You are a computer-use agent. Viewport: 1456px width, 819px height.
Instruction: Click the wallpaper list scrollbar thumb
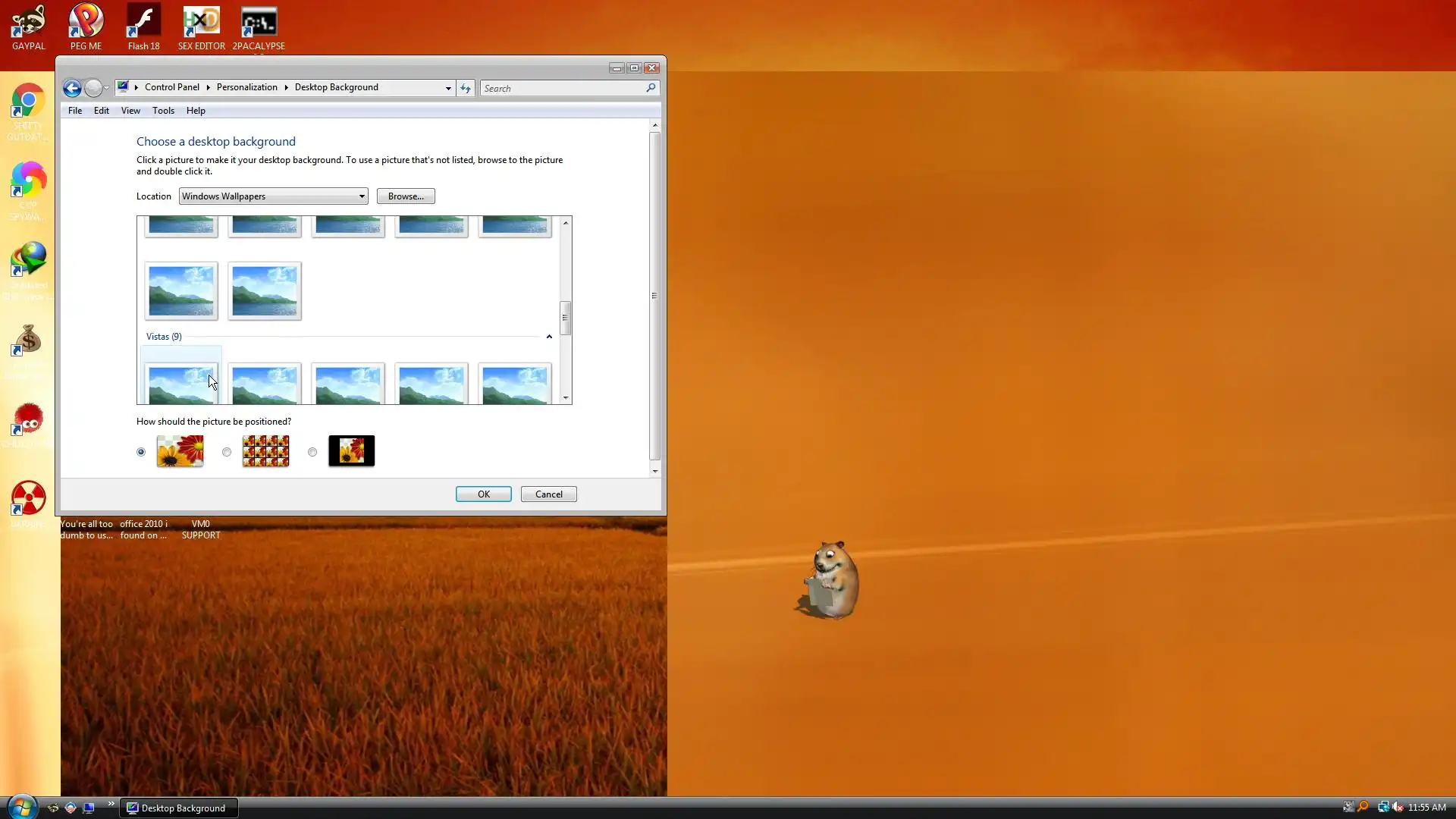[x=565, y=318]
